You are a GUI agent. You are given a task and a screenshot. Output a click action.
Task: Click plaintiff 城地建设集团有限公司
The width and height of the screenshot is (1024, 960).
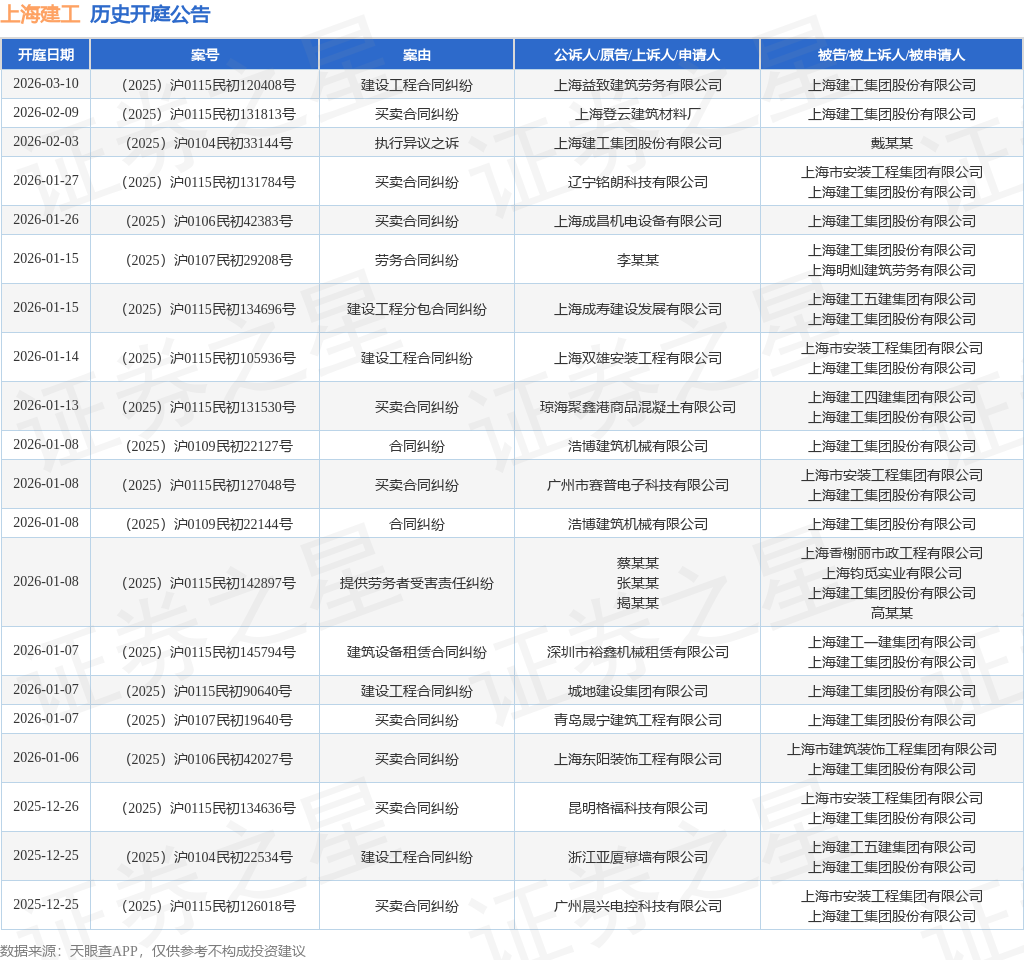638,691
